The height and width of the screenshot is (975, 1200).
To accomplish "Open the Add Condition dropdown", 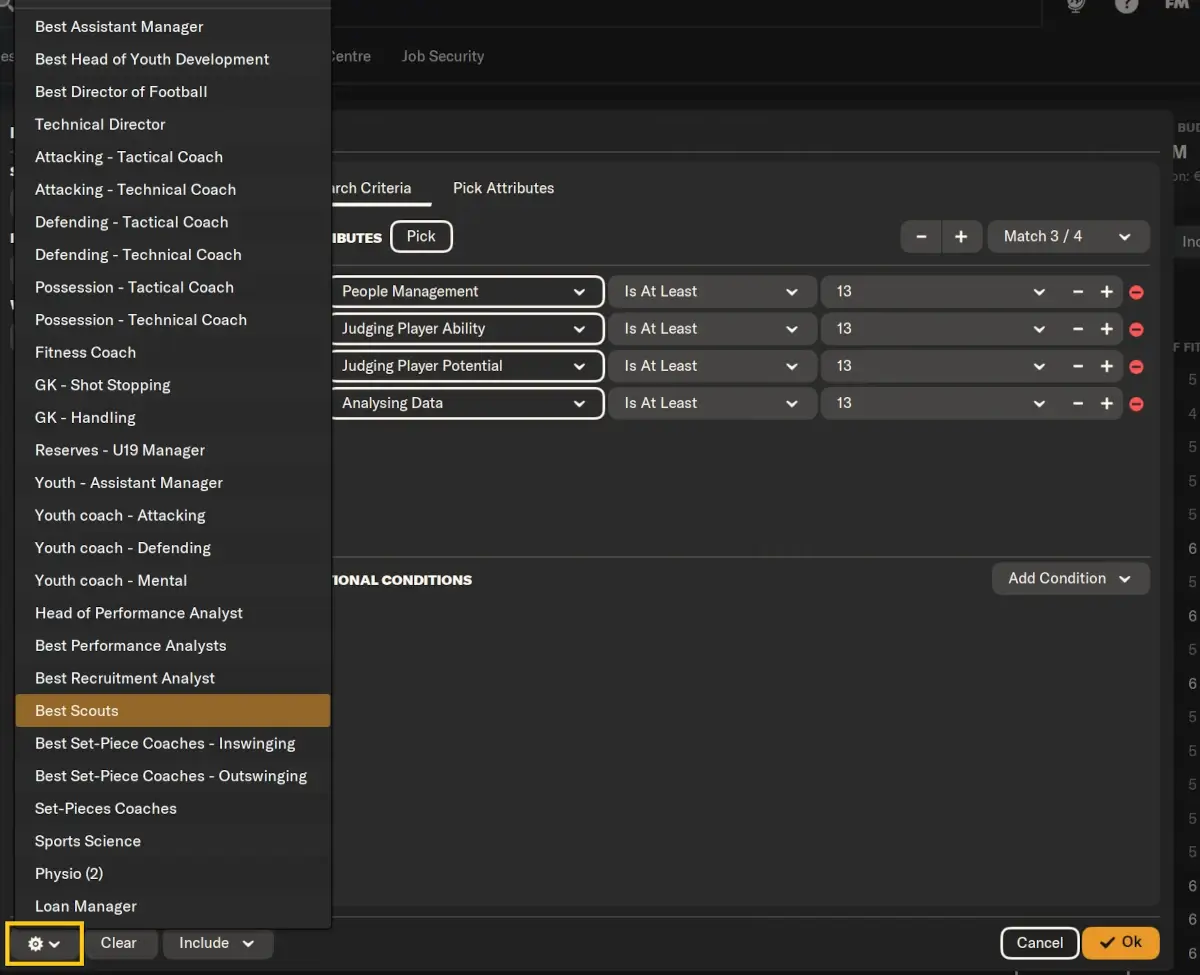I will click(x=1070, y=578).
